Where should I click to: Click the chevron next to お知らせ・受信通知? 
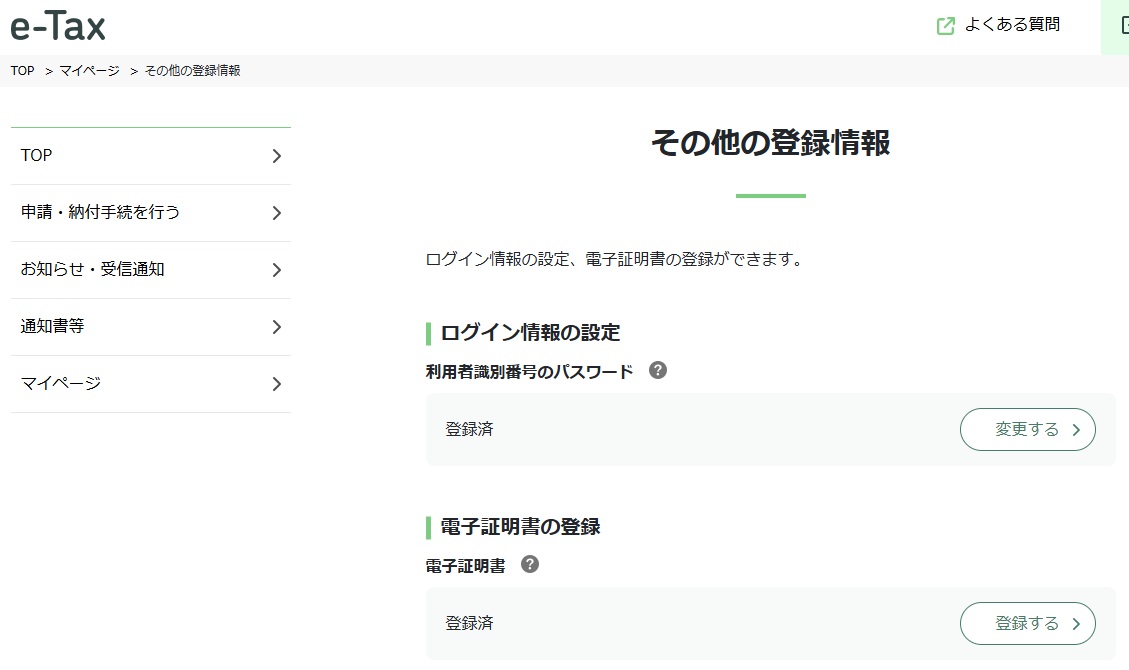pyautogui.click(x=276, y=270)
